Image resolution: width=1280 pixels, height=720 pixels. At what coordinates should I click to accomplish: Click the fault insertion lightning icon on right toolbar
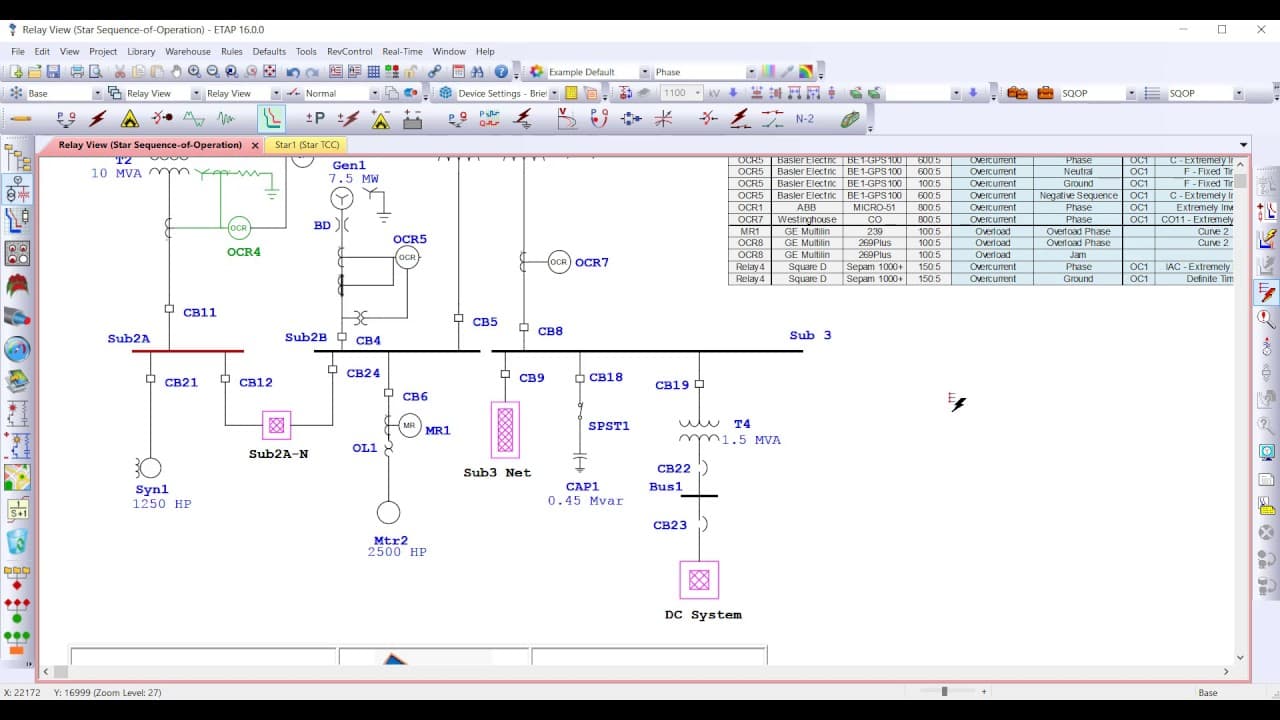pyautogui.click(x=1267, y=293)
